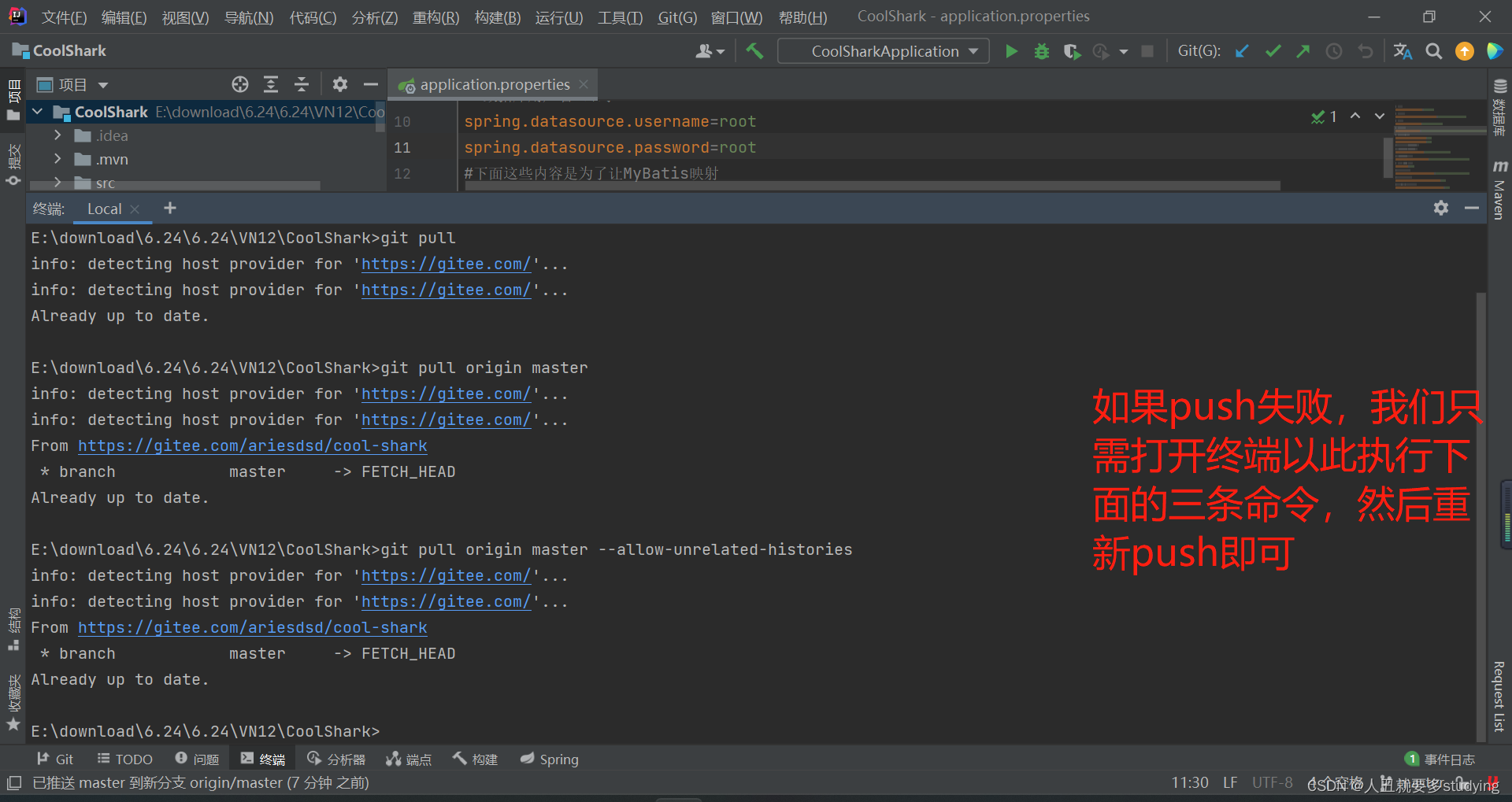The height and width of the screenshot is (802, 1512).
Task: Rollback changes with undo arrow icon
Action: pos(1365,51)
